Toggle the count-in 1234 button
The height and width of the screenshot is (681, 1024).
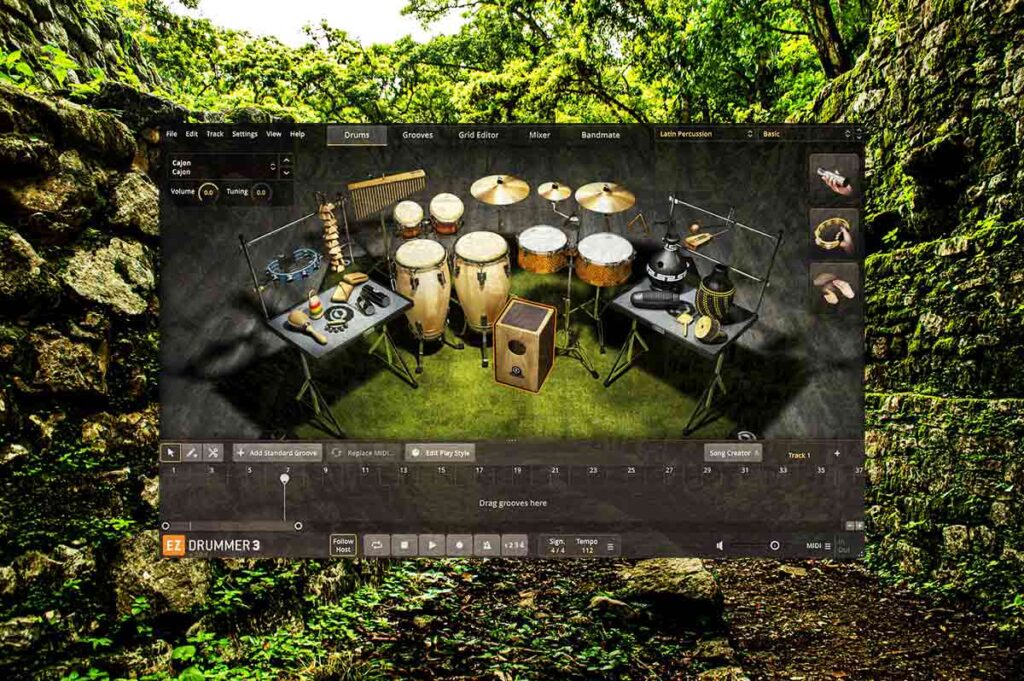coord(515,545)
